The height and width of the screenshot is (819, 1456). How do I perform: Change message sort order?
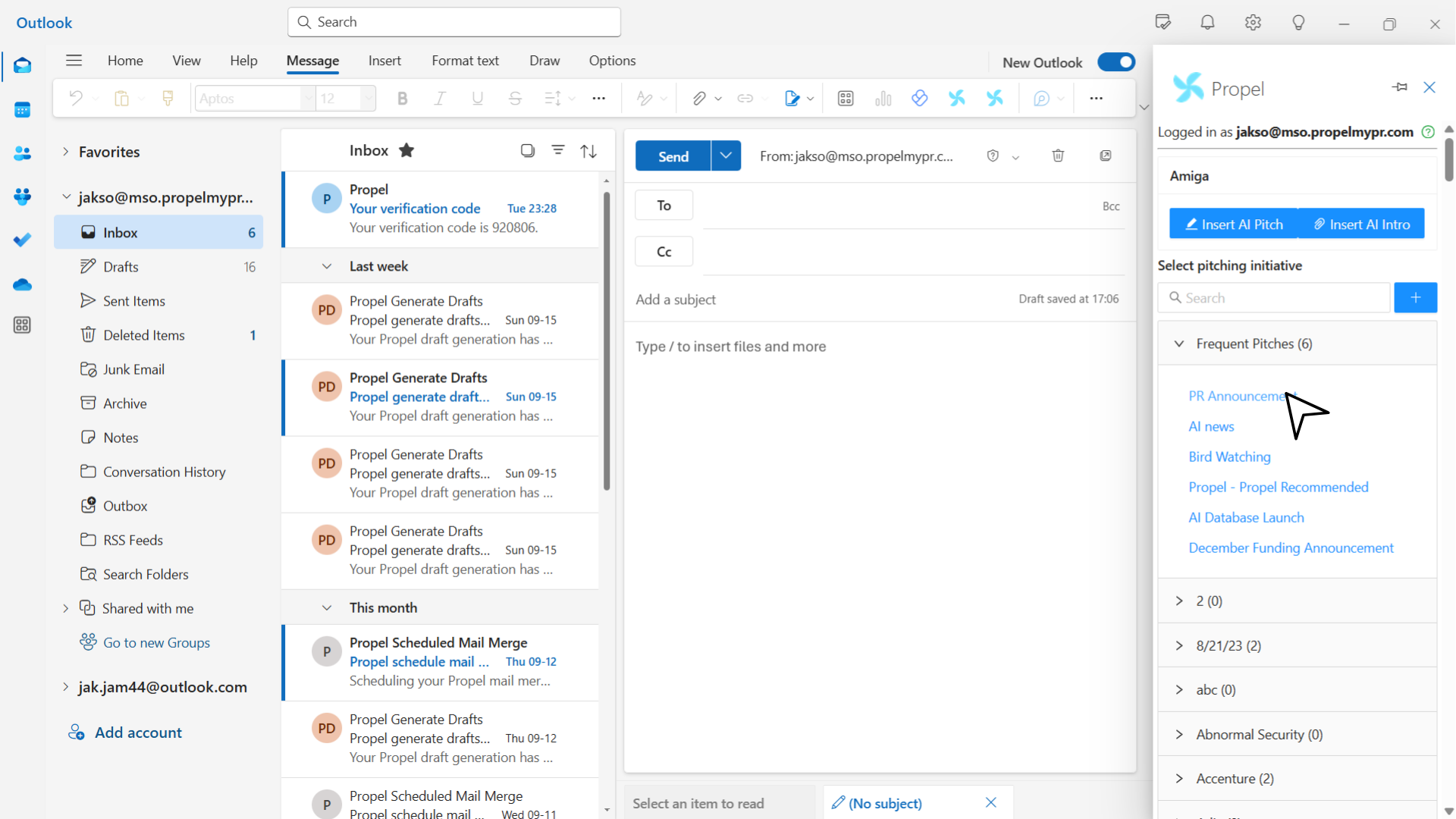point(588,151)
